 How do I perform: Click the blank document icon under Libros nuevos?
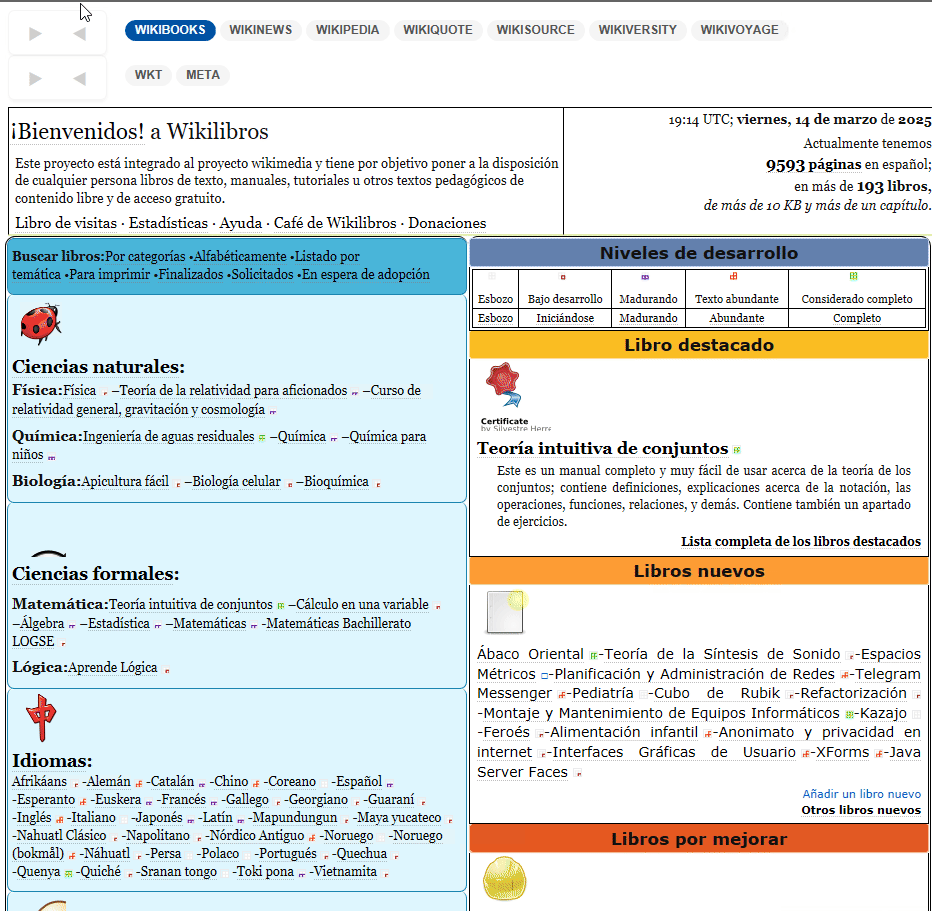[x=506, y=611]
